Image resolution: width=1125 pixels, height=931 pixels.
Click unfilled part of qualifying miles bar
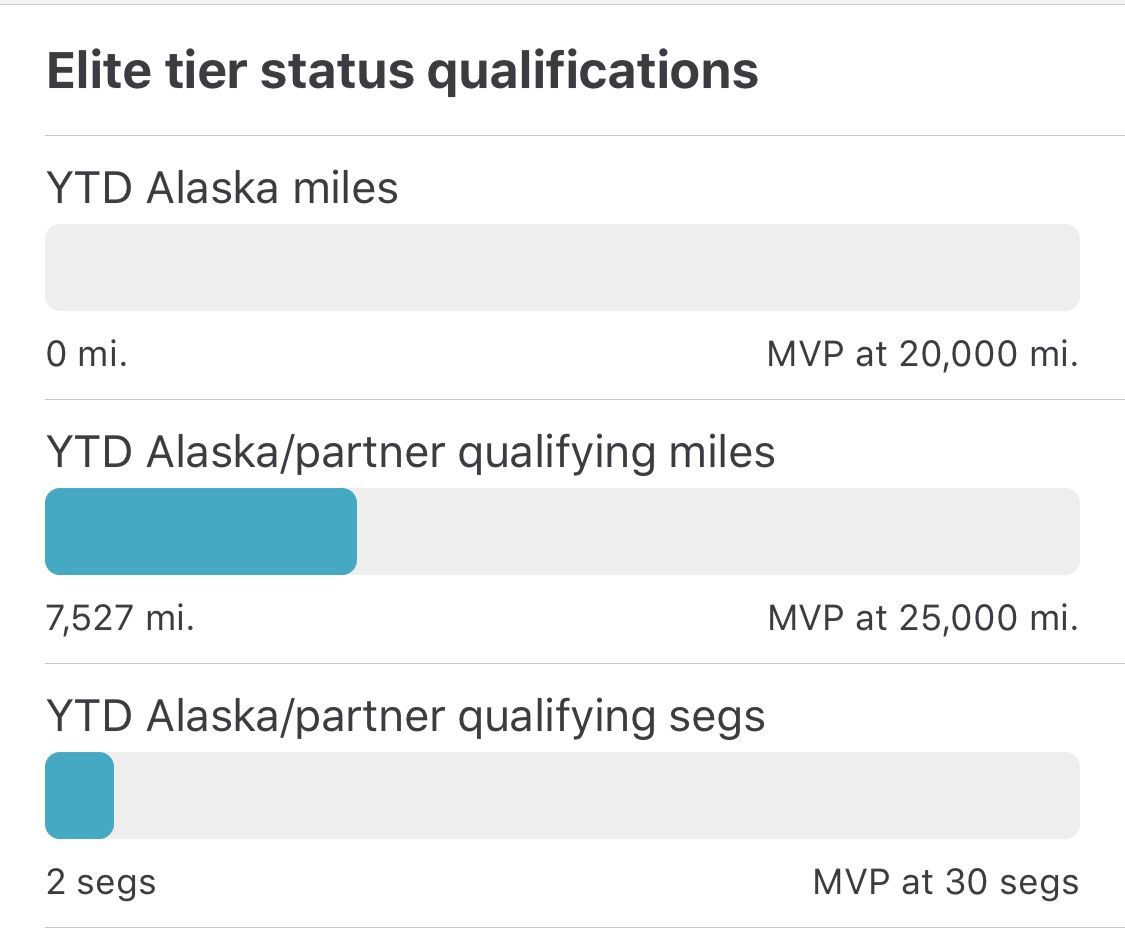coord(718,531)
